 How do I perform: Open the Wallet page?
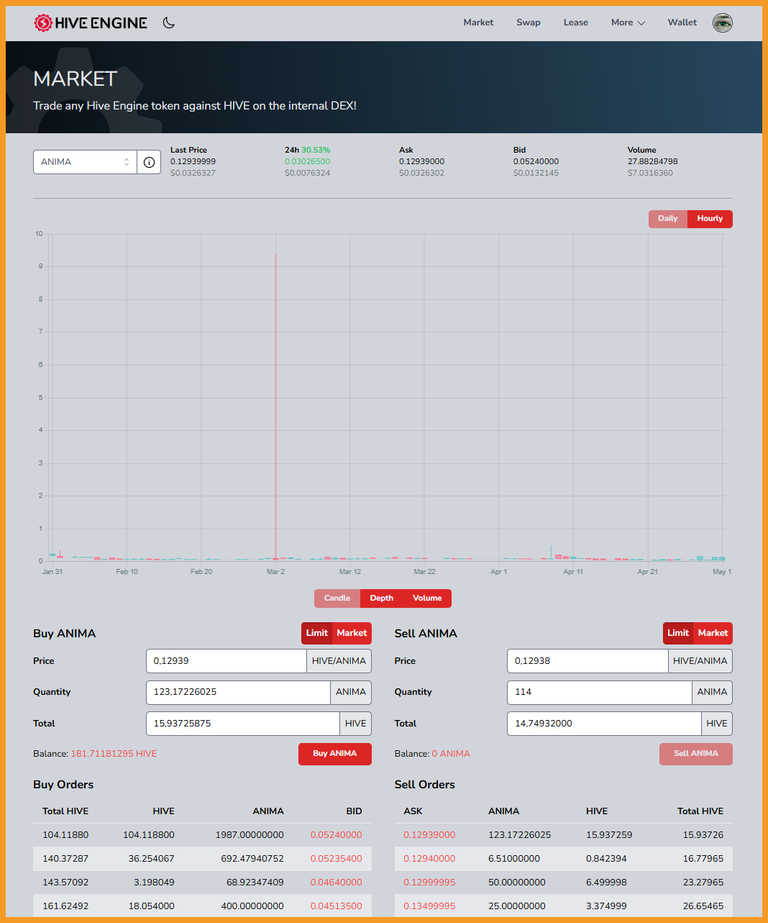681,22
